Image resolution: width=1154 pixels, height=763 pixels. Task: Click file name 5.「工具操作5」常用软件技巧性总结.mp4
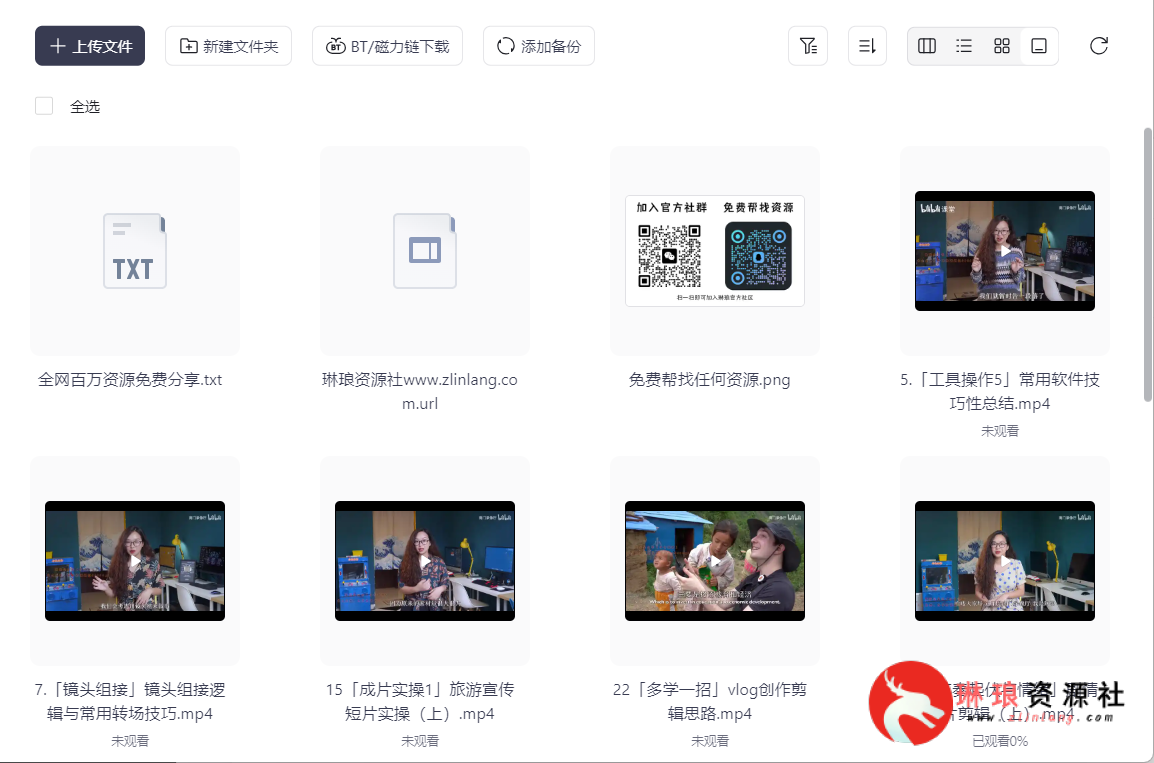click(x=999, y=391)
